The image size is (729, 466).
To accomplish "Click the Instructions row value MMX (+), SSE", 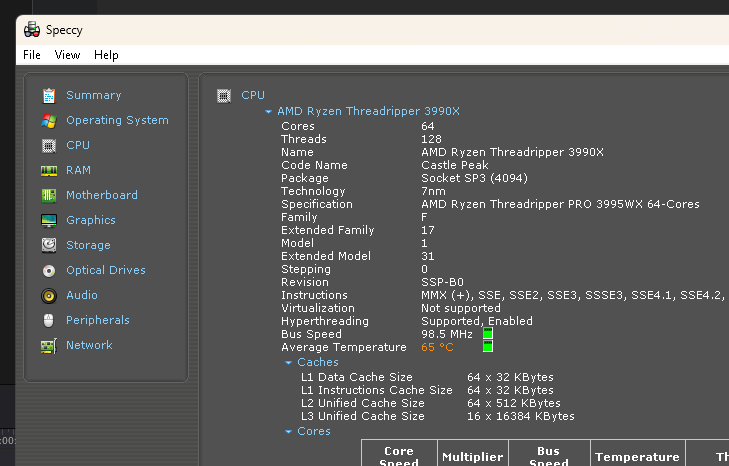I will tap(572, 295).
